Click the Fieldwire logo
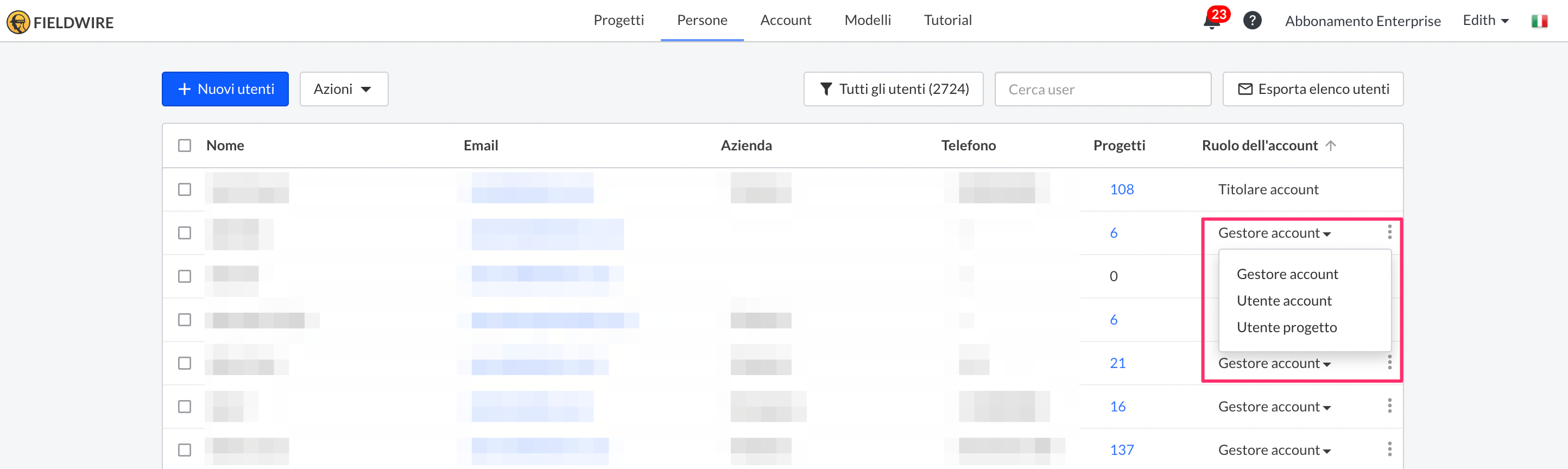Image resolution: width=1568 pixels, height=469 pixels. click(60, 22)
